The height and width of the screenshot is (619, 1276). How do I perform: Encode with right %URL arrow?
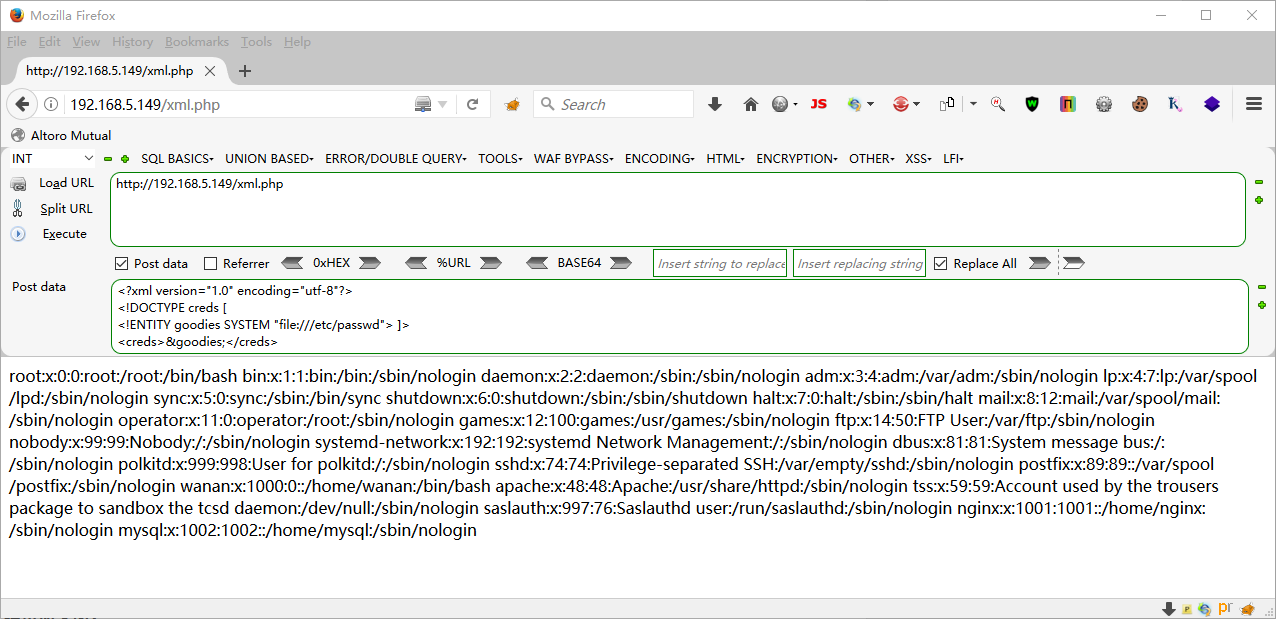(490, 263)
